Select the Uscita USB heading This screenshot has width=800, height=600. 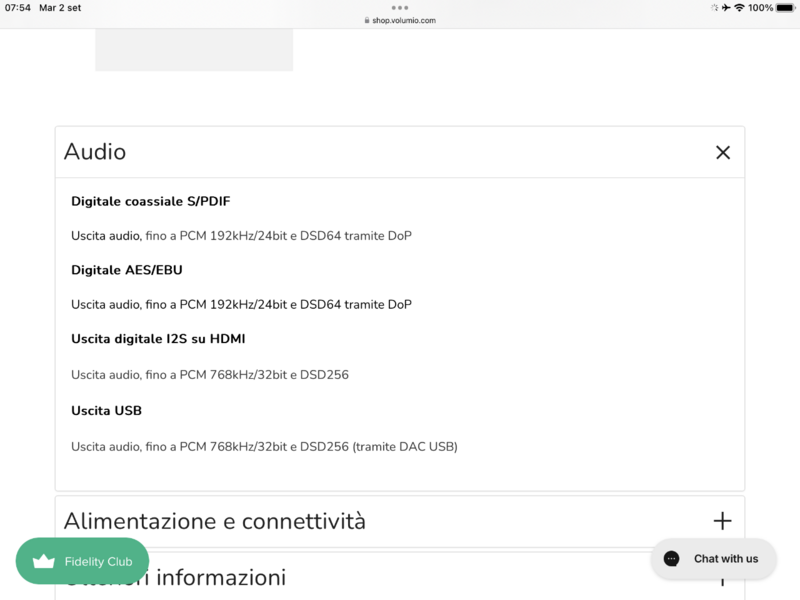[x=106, y=410]
